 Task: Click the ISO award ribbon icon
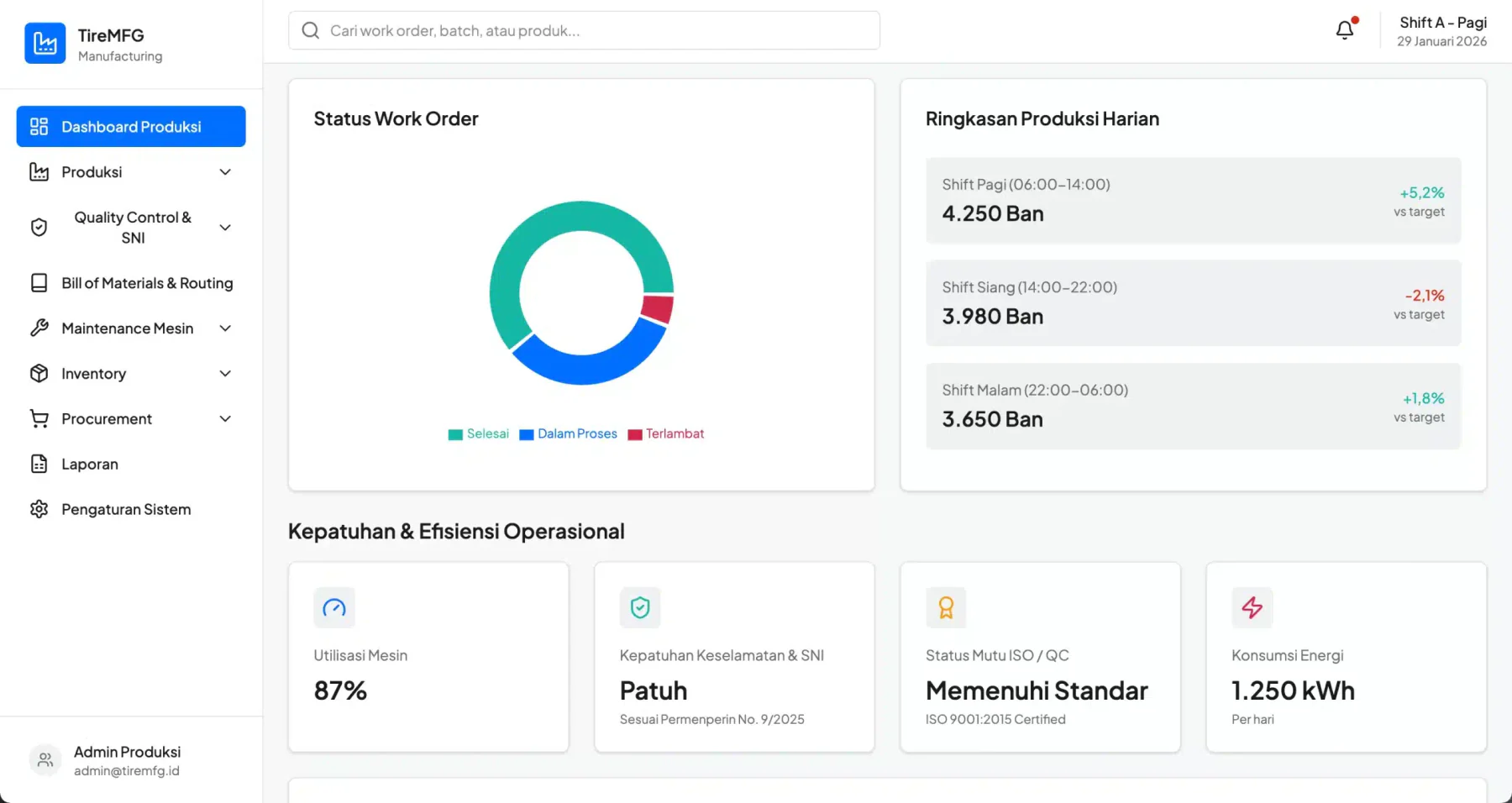click(x=946, y=607)
